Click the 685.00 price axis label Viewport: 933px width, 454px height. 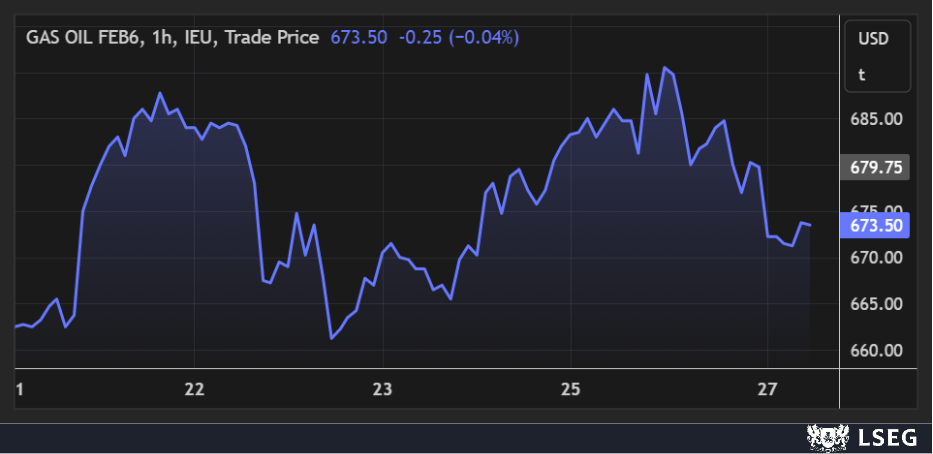click(876, 119)
